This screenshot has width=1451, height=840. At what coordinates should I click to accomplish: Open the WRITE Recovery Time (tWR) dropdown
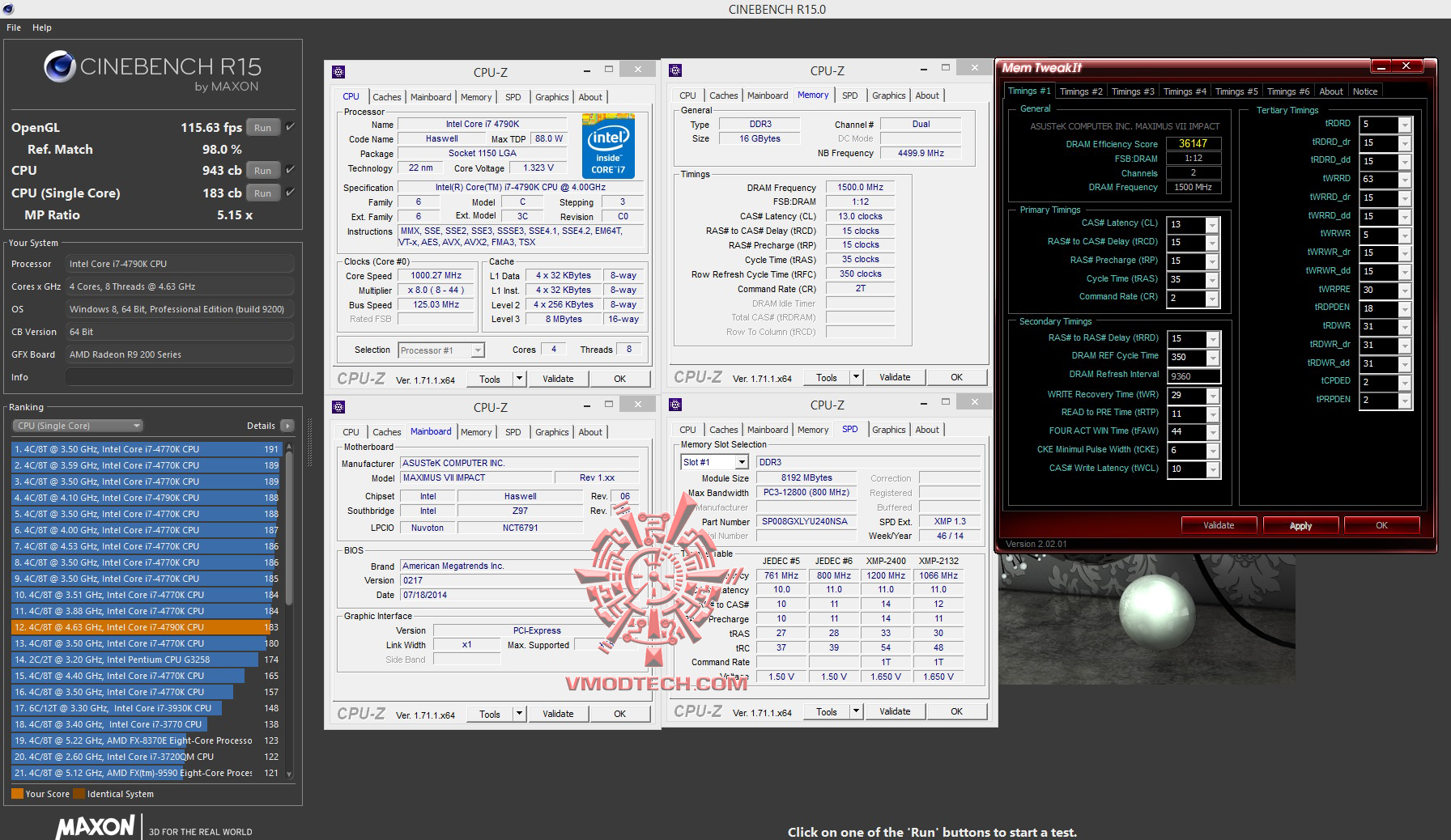click(1212, 396)
